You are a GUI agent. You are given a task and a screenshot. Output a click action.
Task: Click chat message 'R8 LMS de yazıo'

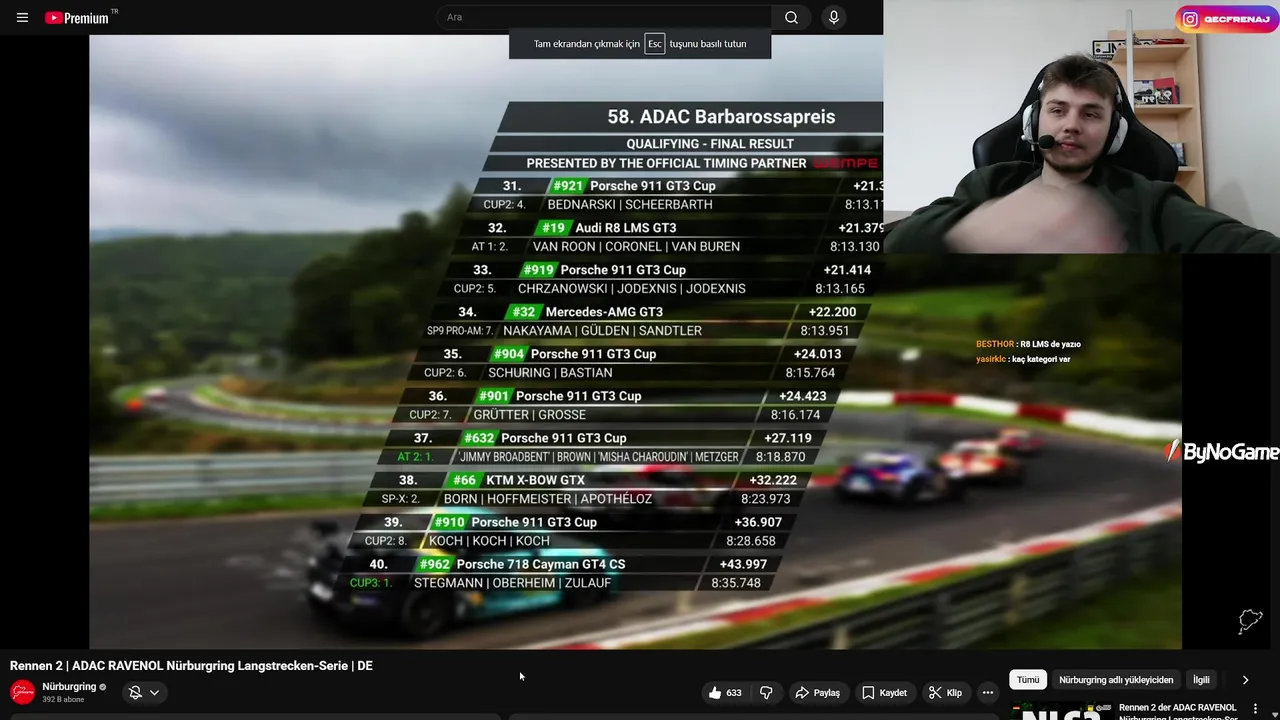(1051, 344)
